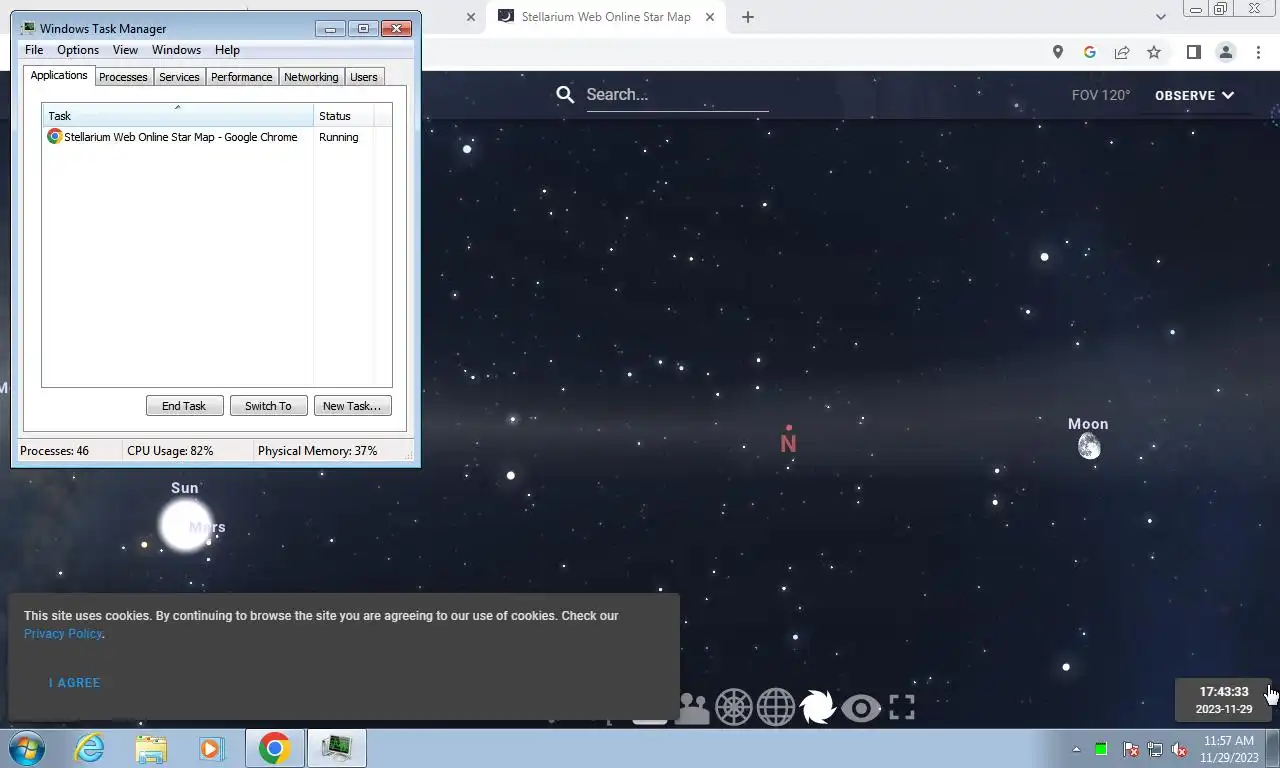Show hidden tray icons arrow
The width and height of the screenshot is (1280, 768).
(x=1077, y=749)
